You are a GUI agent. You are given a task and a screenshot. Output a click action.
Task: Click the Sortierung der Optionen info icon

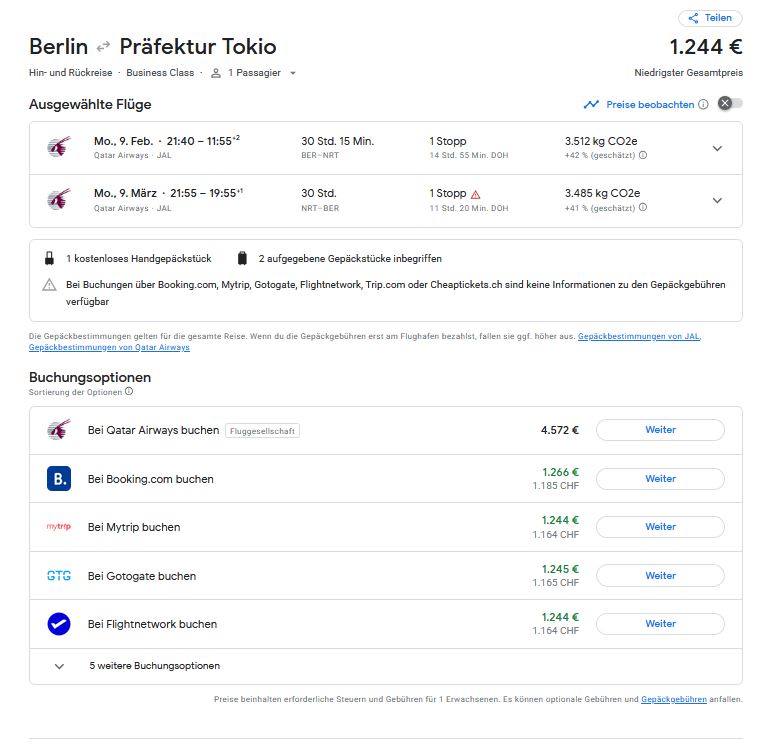[129, 392]
